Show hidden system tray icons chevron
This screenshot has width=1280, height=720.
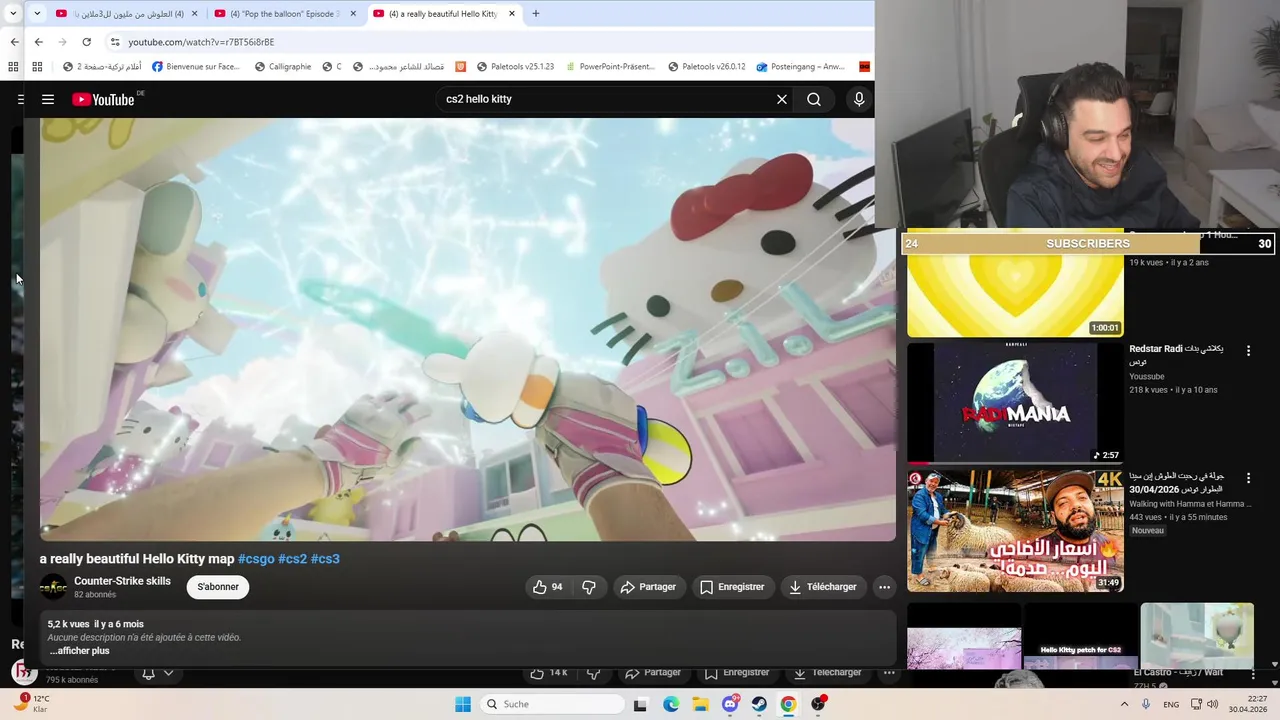point(1124,704)
